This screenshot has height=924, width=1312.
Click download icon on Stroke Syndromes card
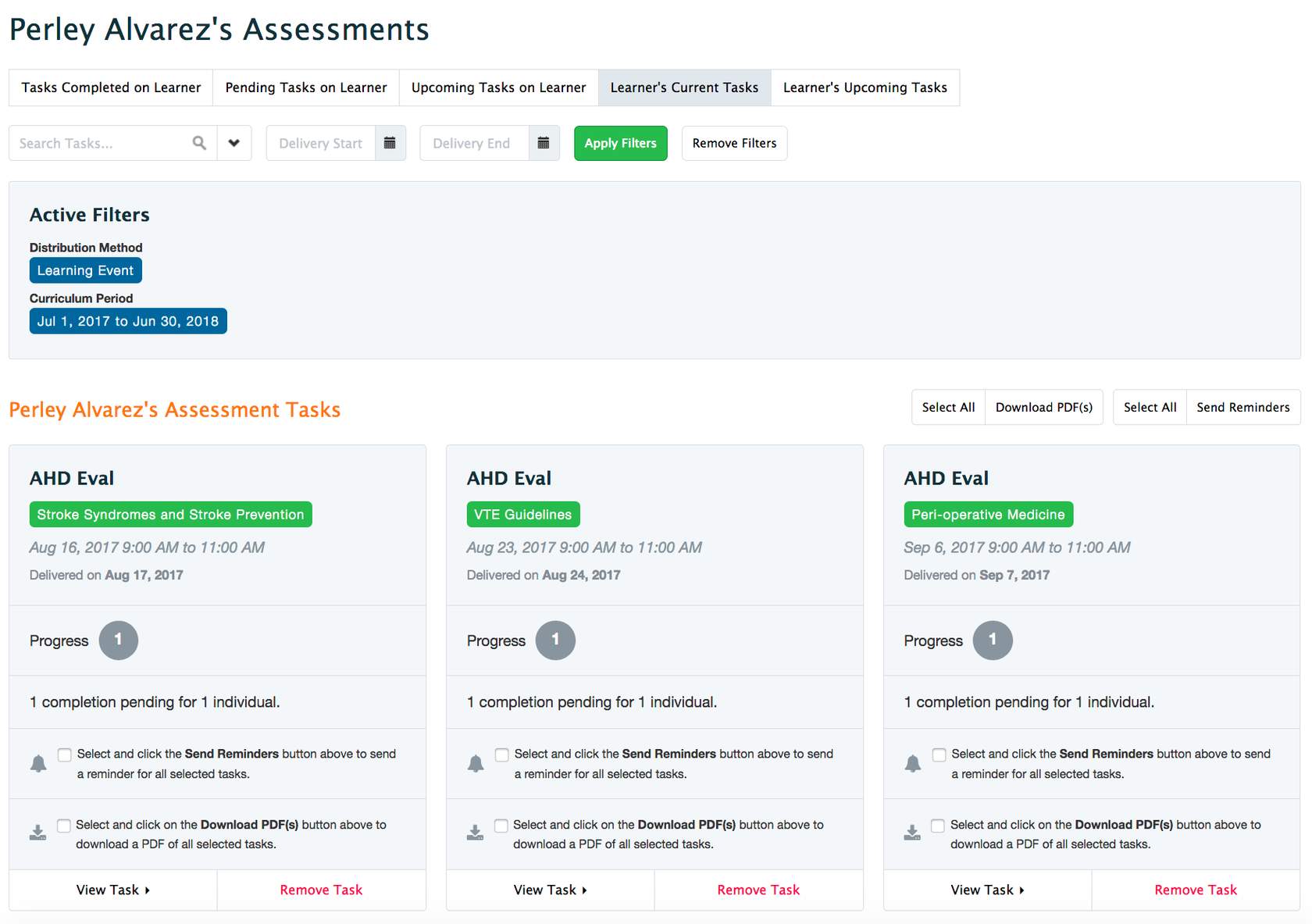point(37,833)
